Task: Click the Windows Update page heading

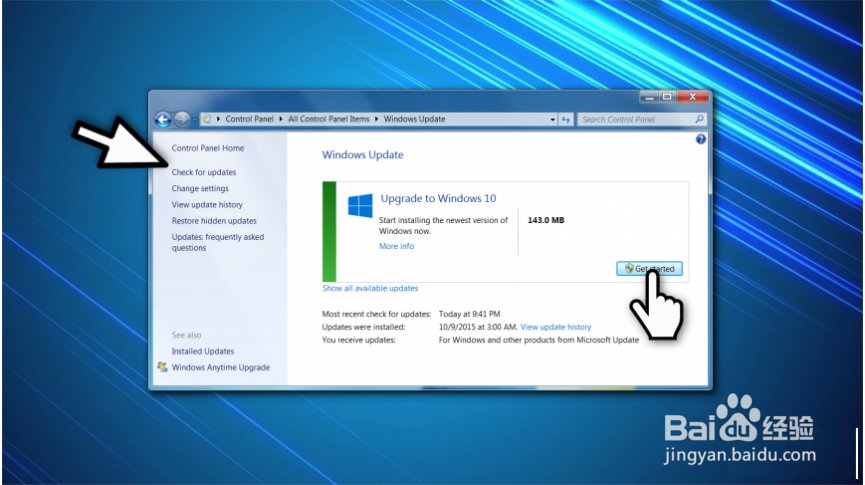Action: pyautogui.click(x=362, y=155)
